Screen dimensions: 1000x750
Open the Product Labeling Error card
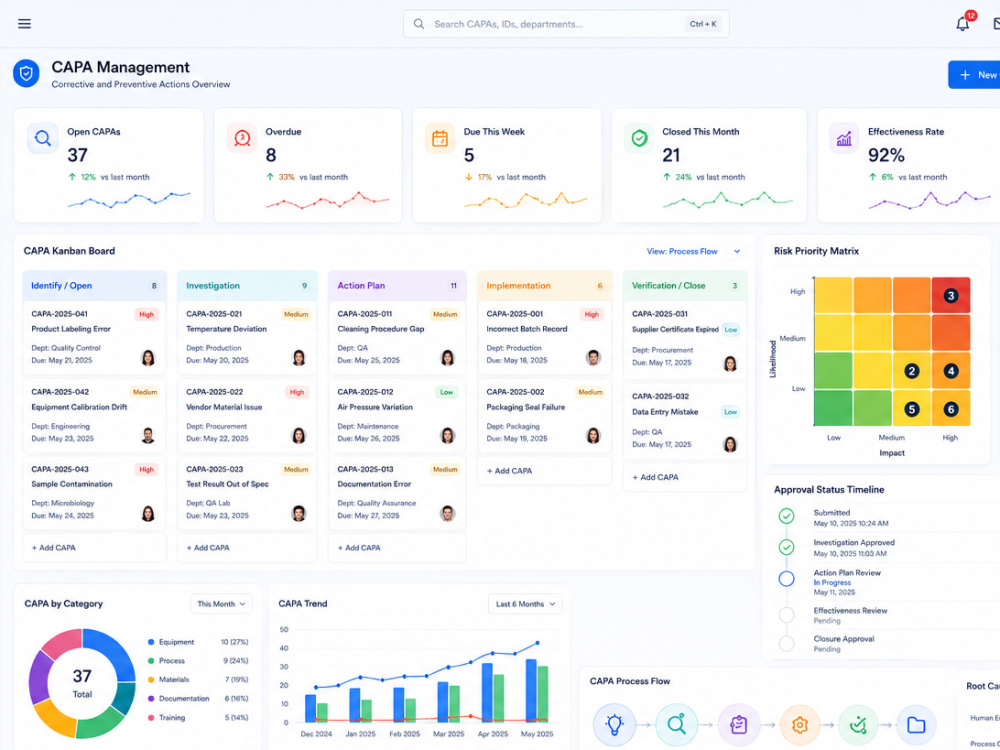[94, 339]
